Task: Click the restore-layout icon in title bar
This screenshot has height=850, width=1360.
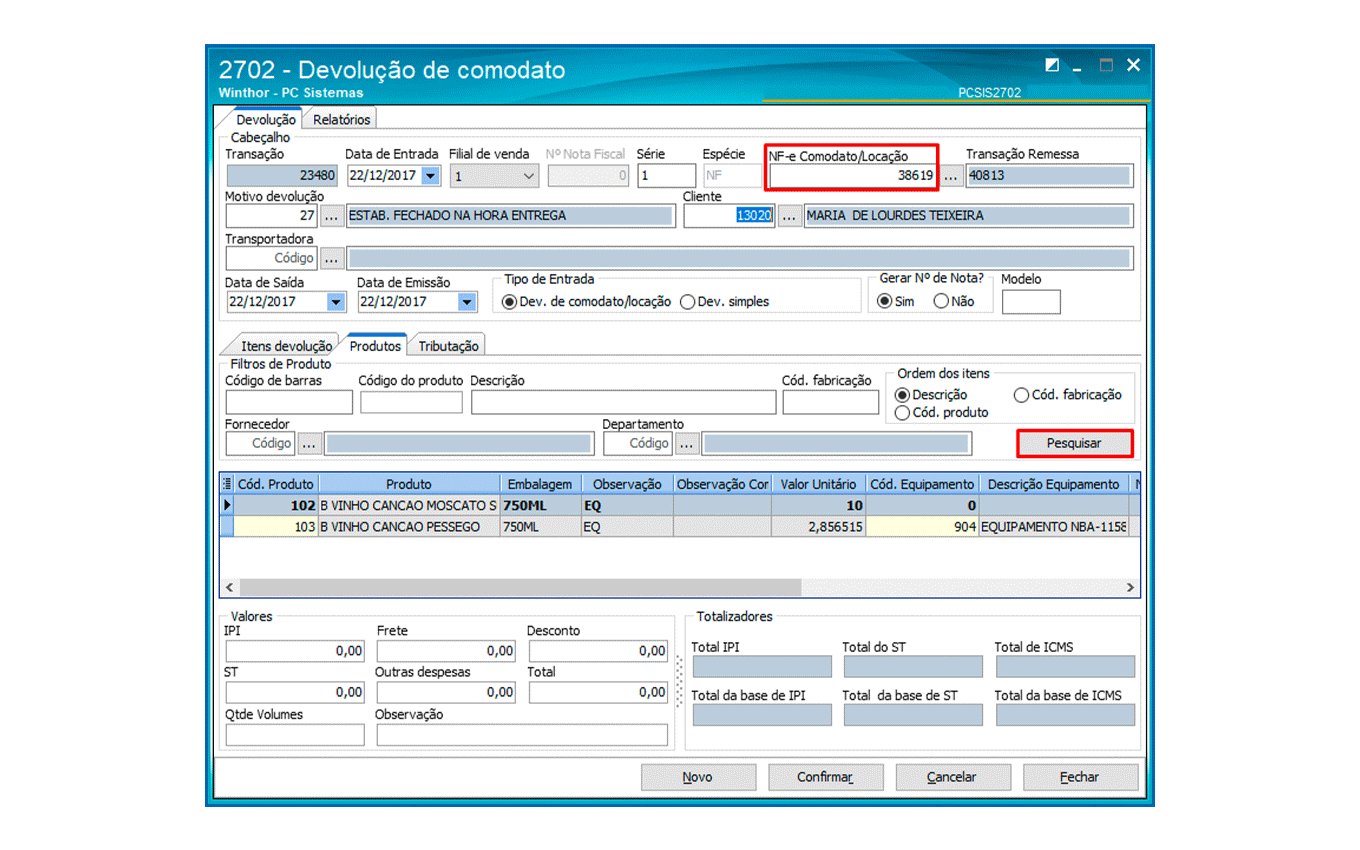Action: 1052,66
